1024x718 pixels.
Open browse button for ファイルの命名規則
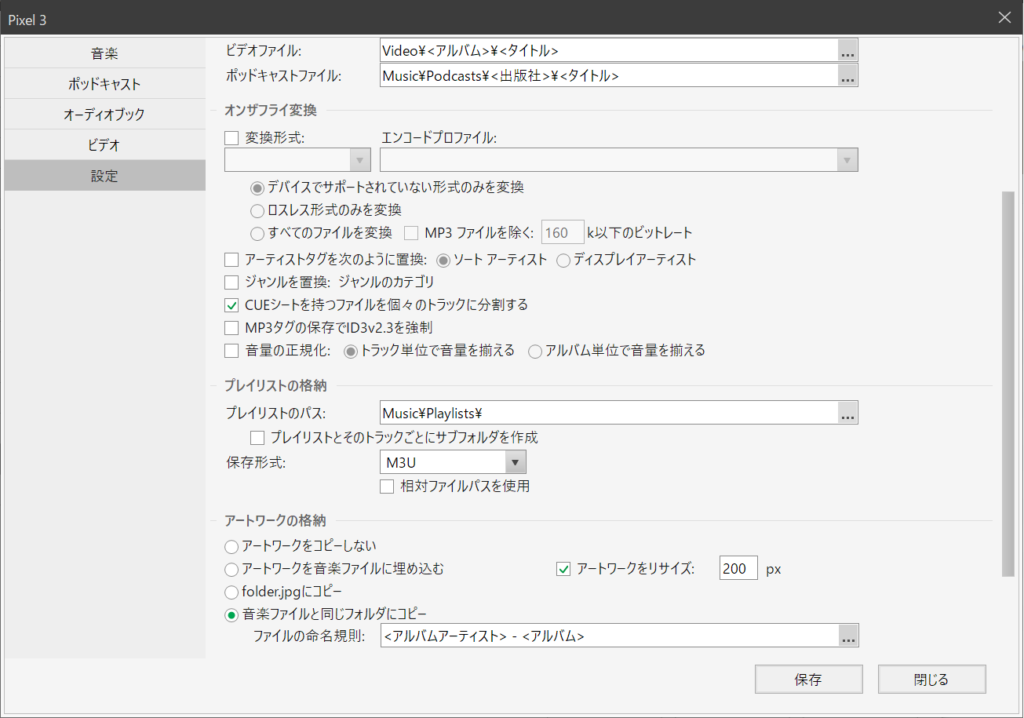[848, 636]
